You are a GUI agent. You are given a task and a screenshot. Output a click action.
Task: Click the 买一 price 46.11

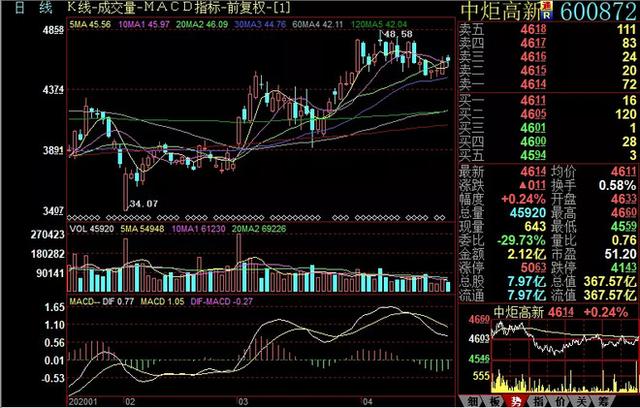pyautogui.click(x=533, y=100)
